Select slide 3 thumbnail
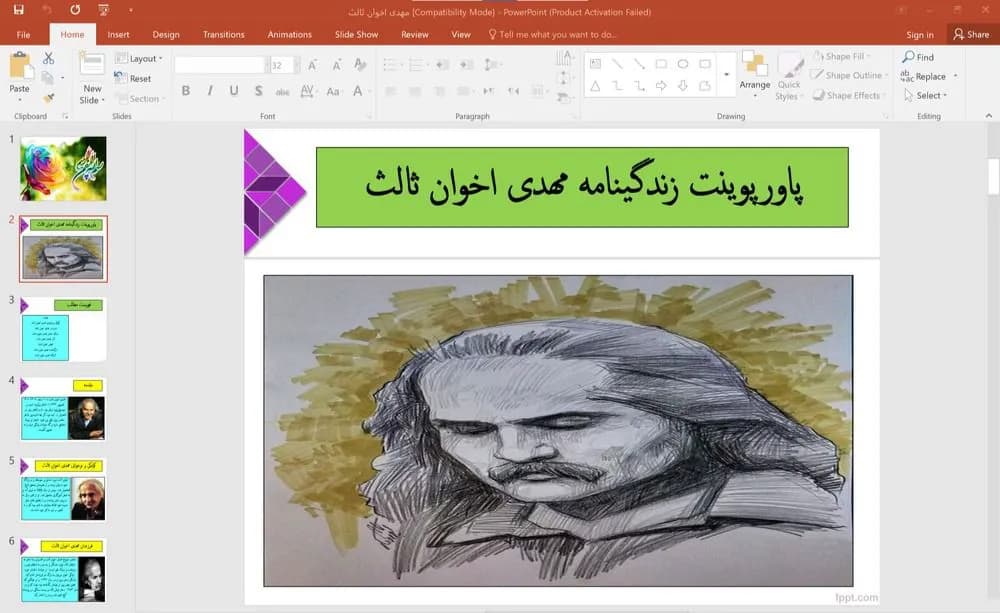Viewport: 1000px width, 613px height. point(63,329)
